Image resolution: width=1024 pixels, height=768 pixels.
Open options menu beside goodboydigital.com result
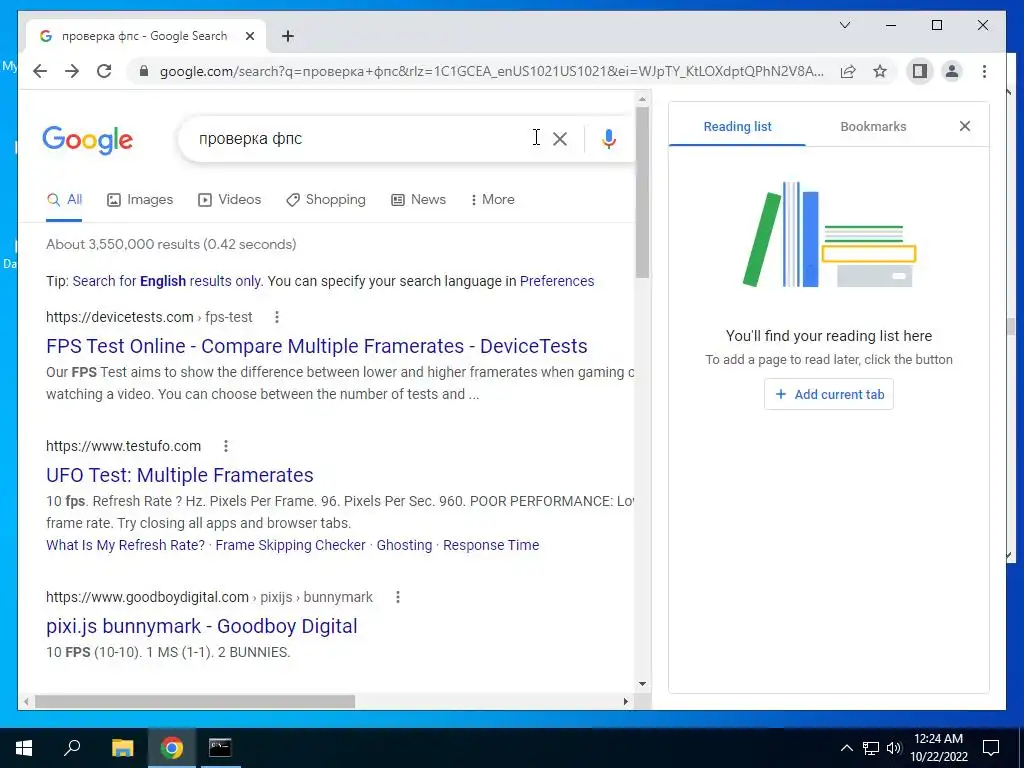click(x=398, y=597)
